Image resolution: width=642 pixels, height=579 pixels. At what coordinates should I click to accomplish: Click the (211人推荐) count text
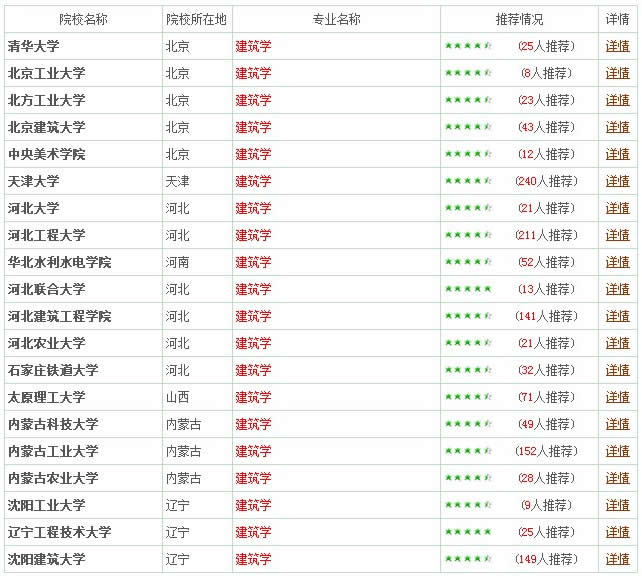(546, 235)
